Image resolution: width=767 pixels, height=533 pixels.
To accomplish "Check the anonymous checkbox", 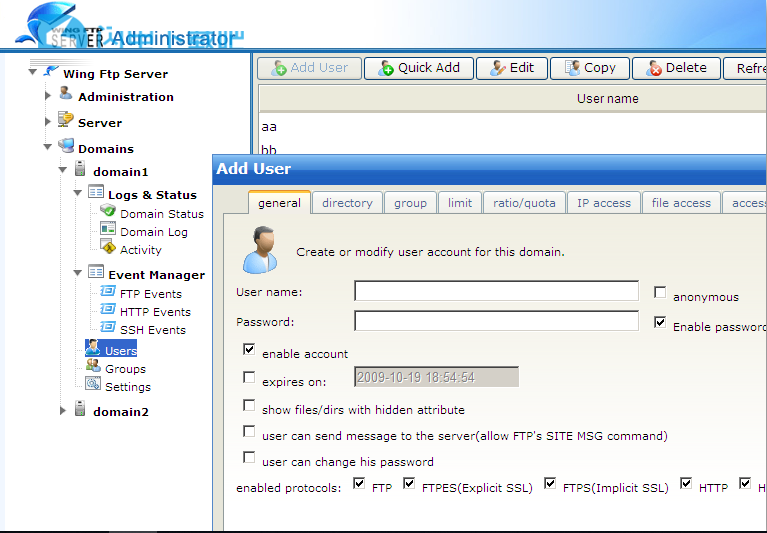I will 660,292.
